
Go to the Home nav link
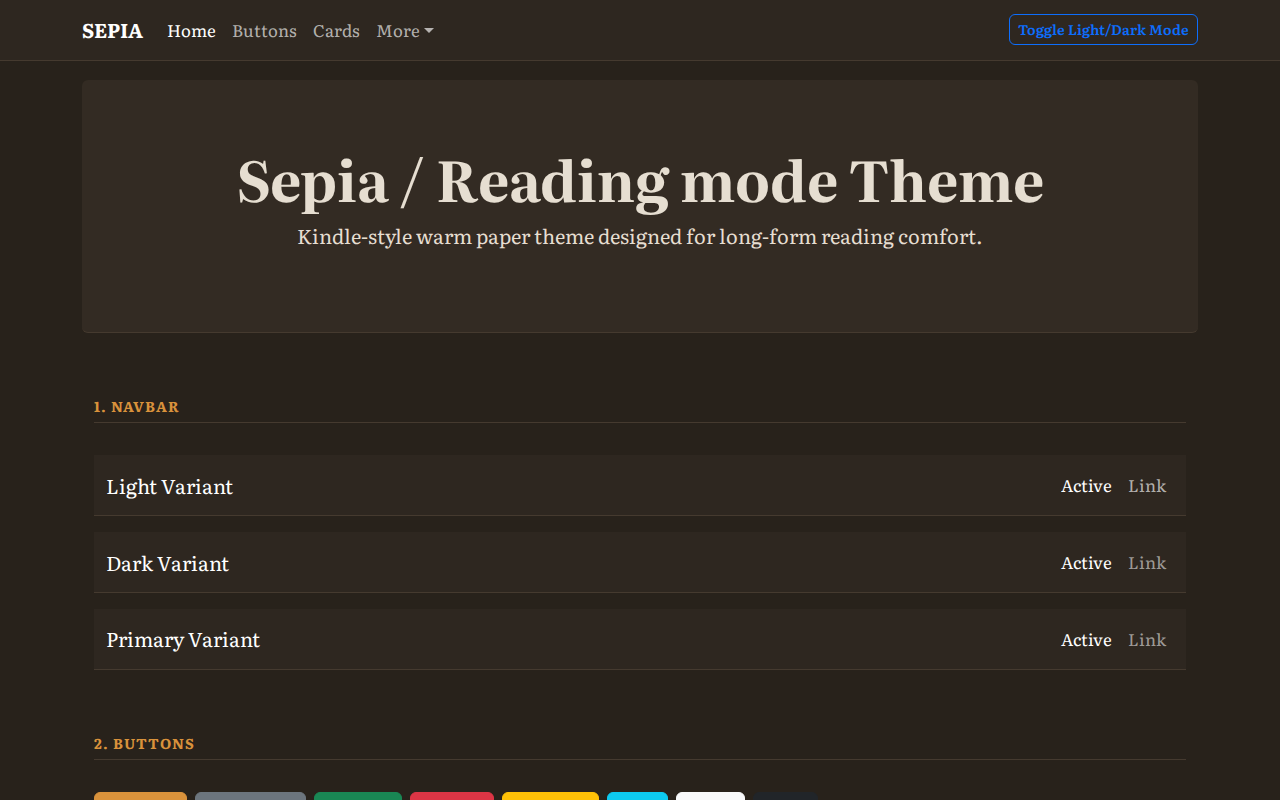coord(191,31)
